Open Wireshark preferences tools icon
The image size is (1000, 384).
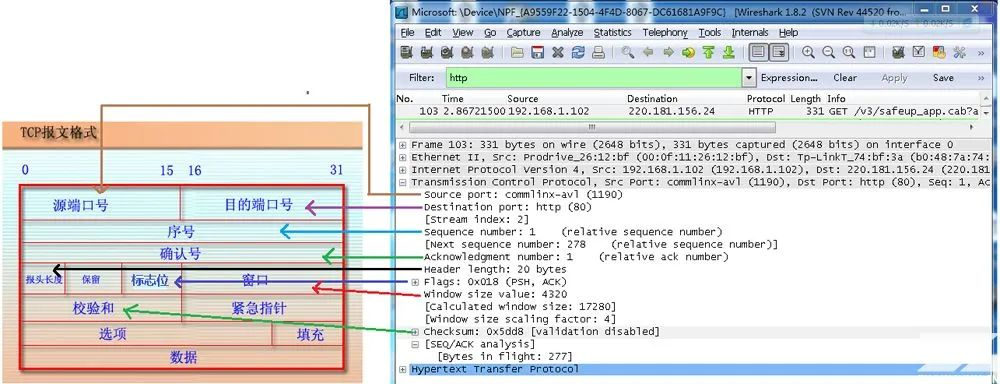click(959, 53)
